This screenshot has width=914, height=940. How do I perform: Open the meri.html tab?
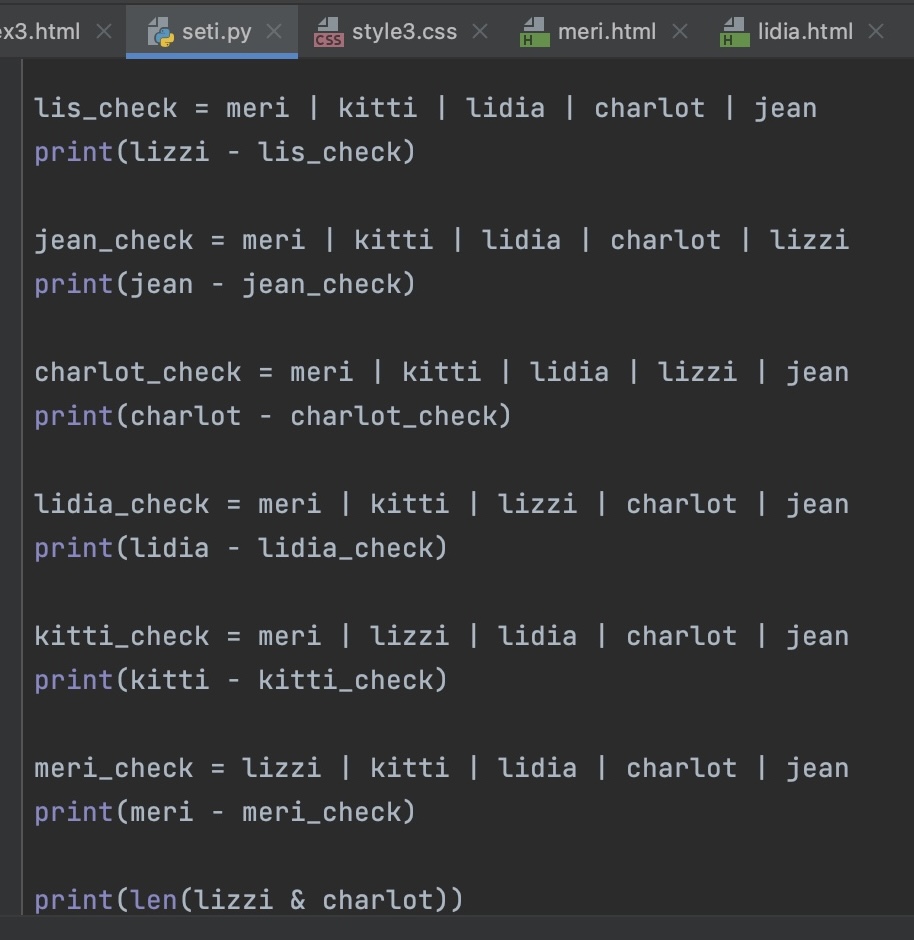tap(606, 32)
